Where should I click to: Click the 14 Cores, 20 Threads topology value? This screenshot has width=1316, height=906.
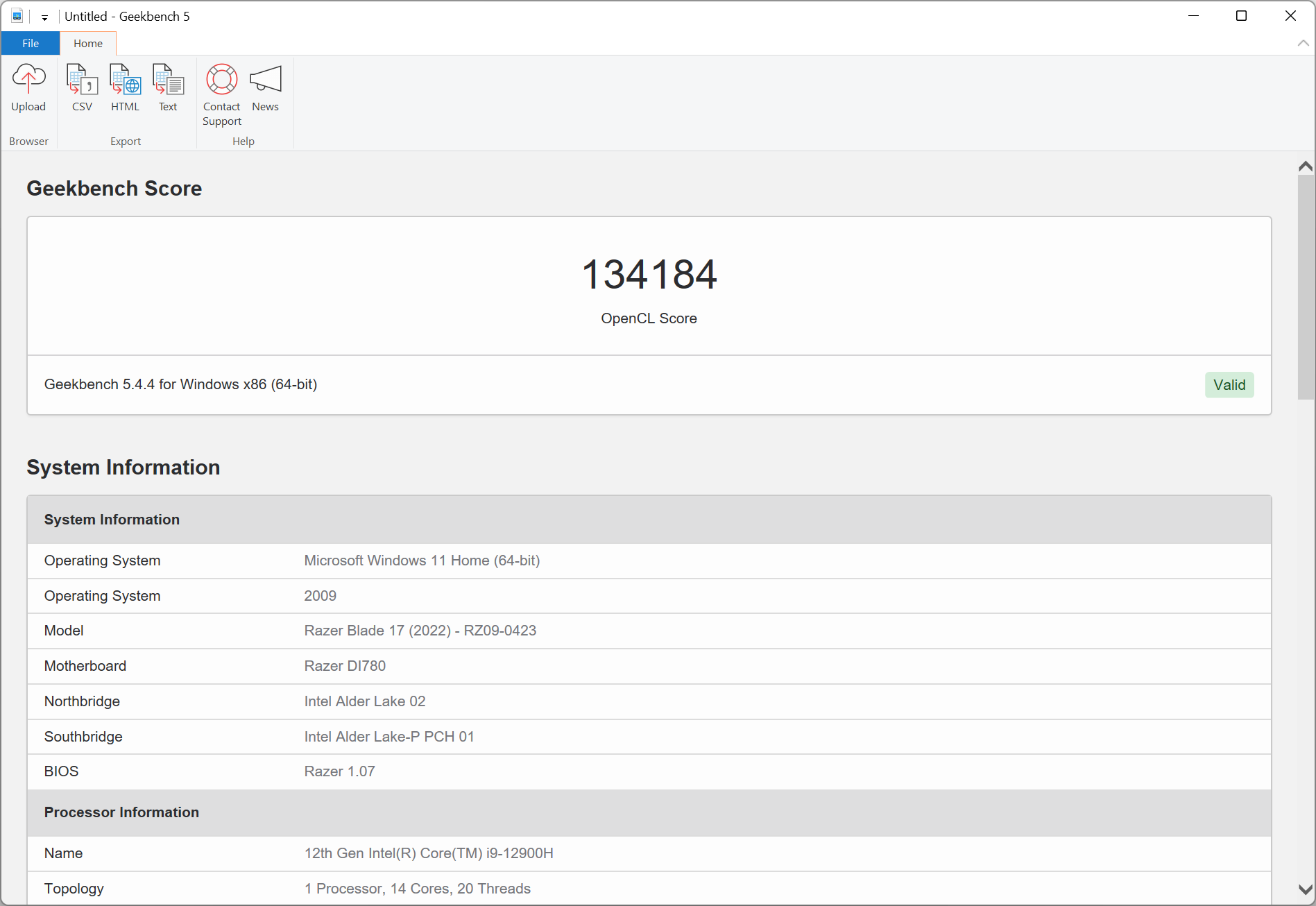click(x=418, y=889)
